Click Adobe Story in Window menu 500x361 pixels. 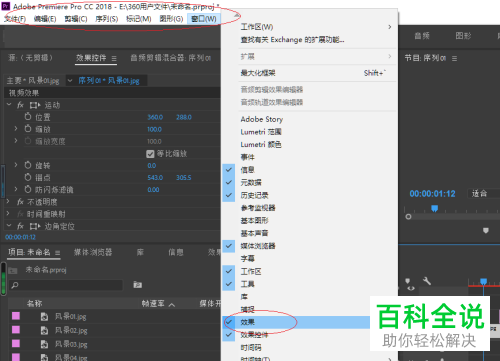[262, 119]
